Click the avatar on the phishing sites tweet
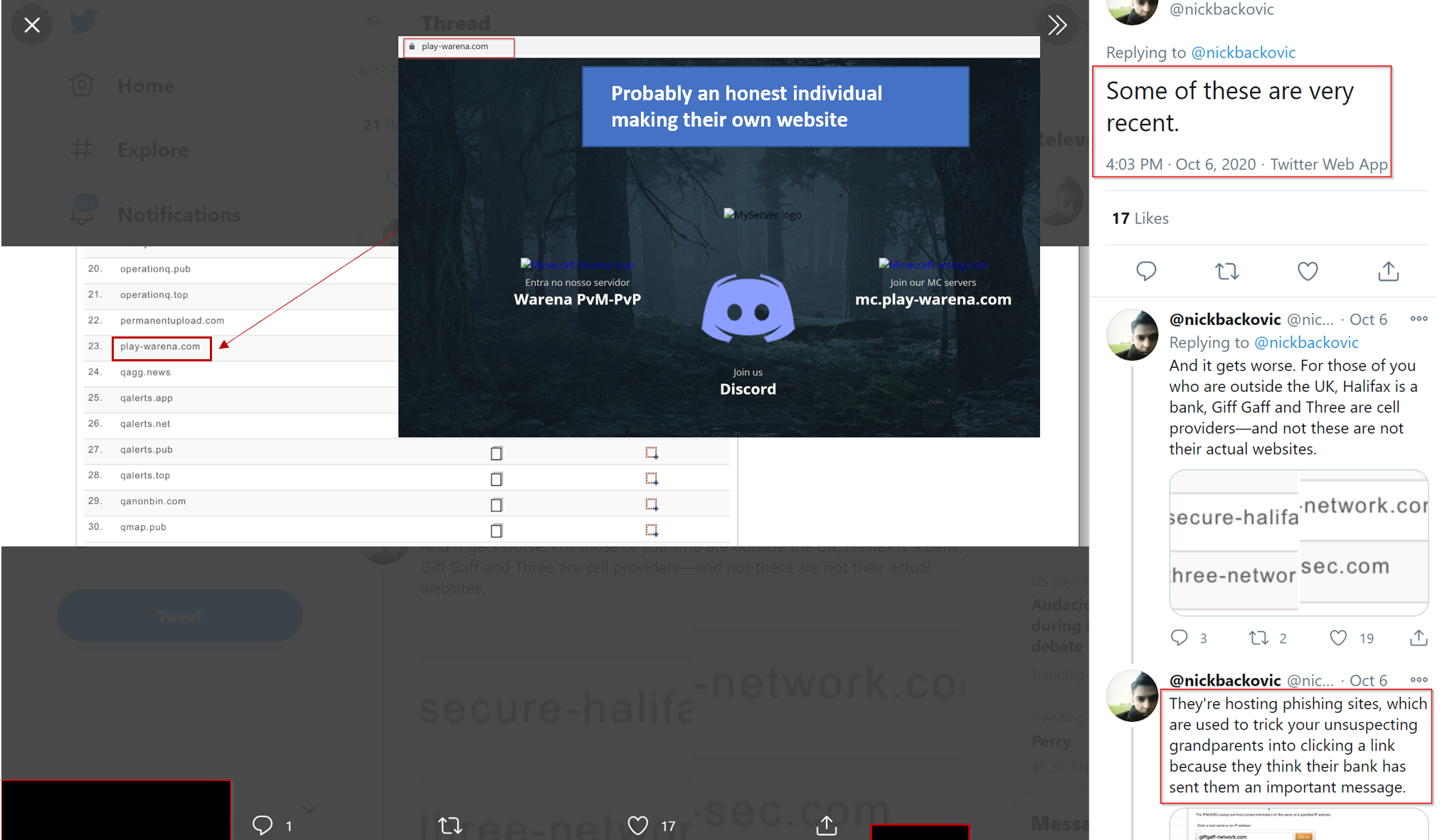Screen dimensions: 1452x840 [1132, 696]
